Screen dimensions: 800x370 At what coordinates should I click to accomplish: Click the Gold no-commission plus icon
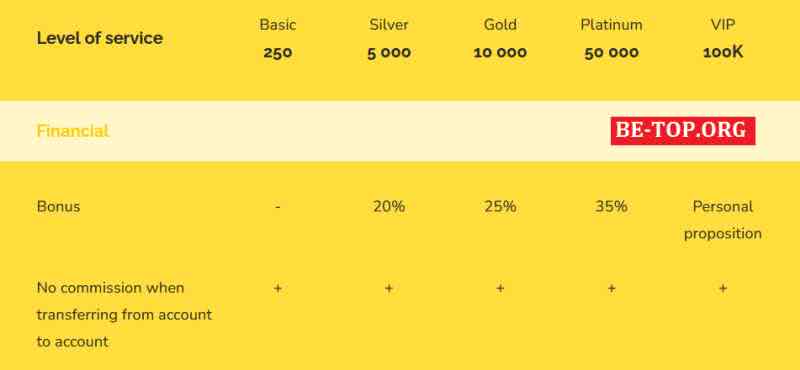(500, 288)
